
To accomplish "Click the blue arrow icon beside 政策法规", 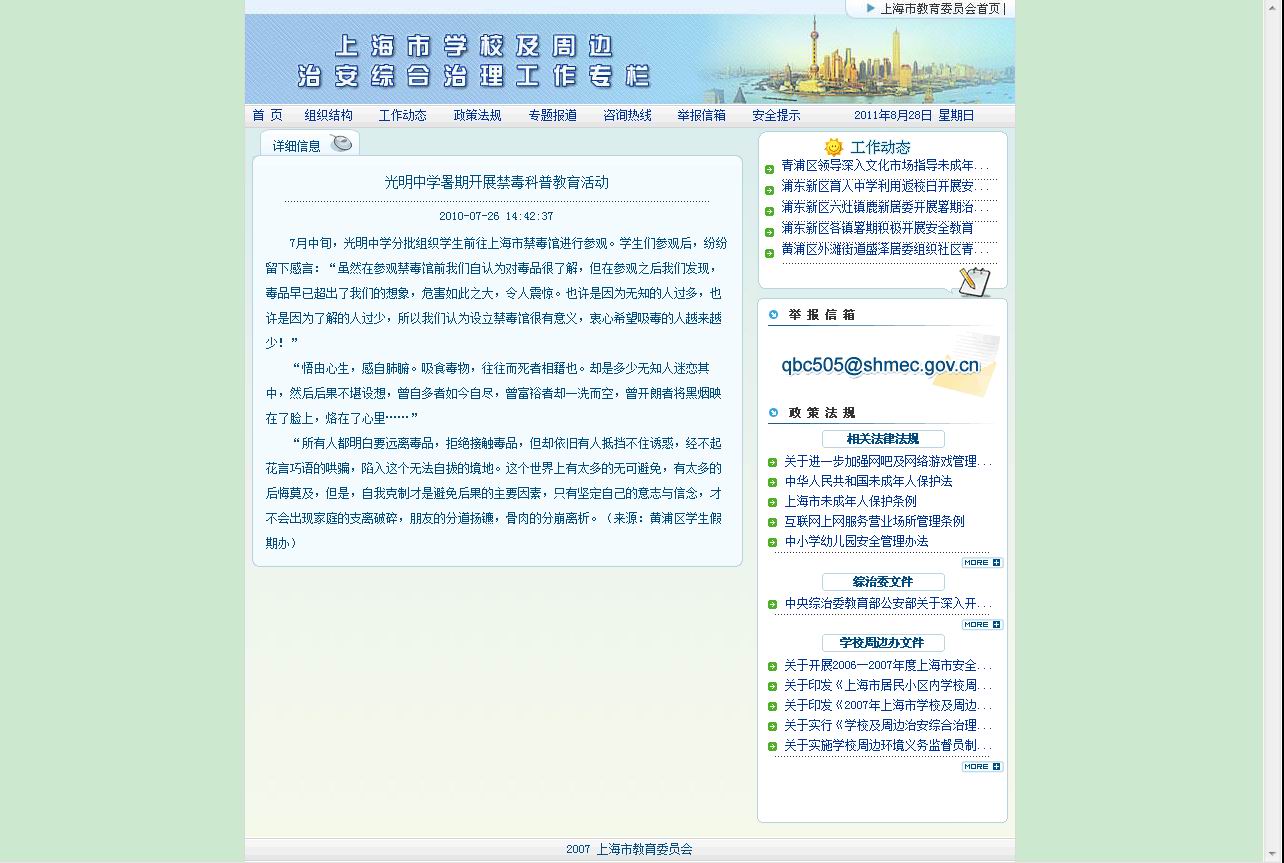I will [x=773, y=413].
